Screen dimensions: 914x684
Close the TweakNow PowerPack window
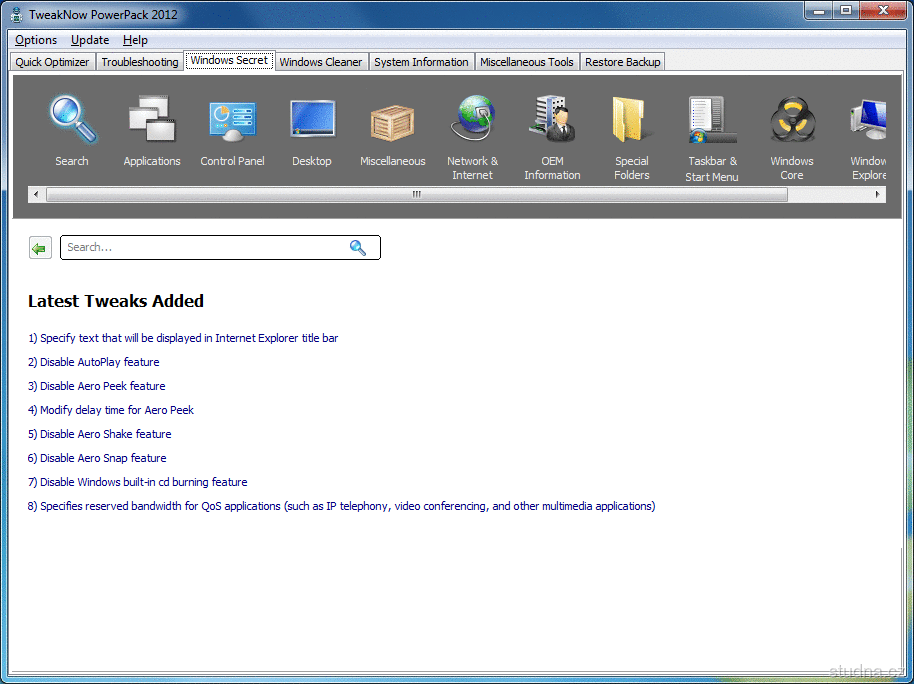click(883, 11)
